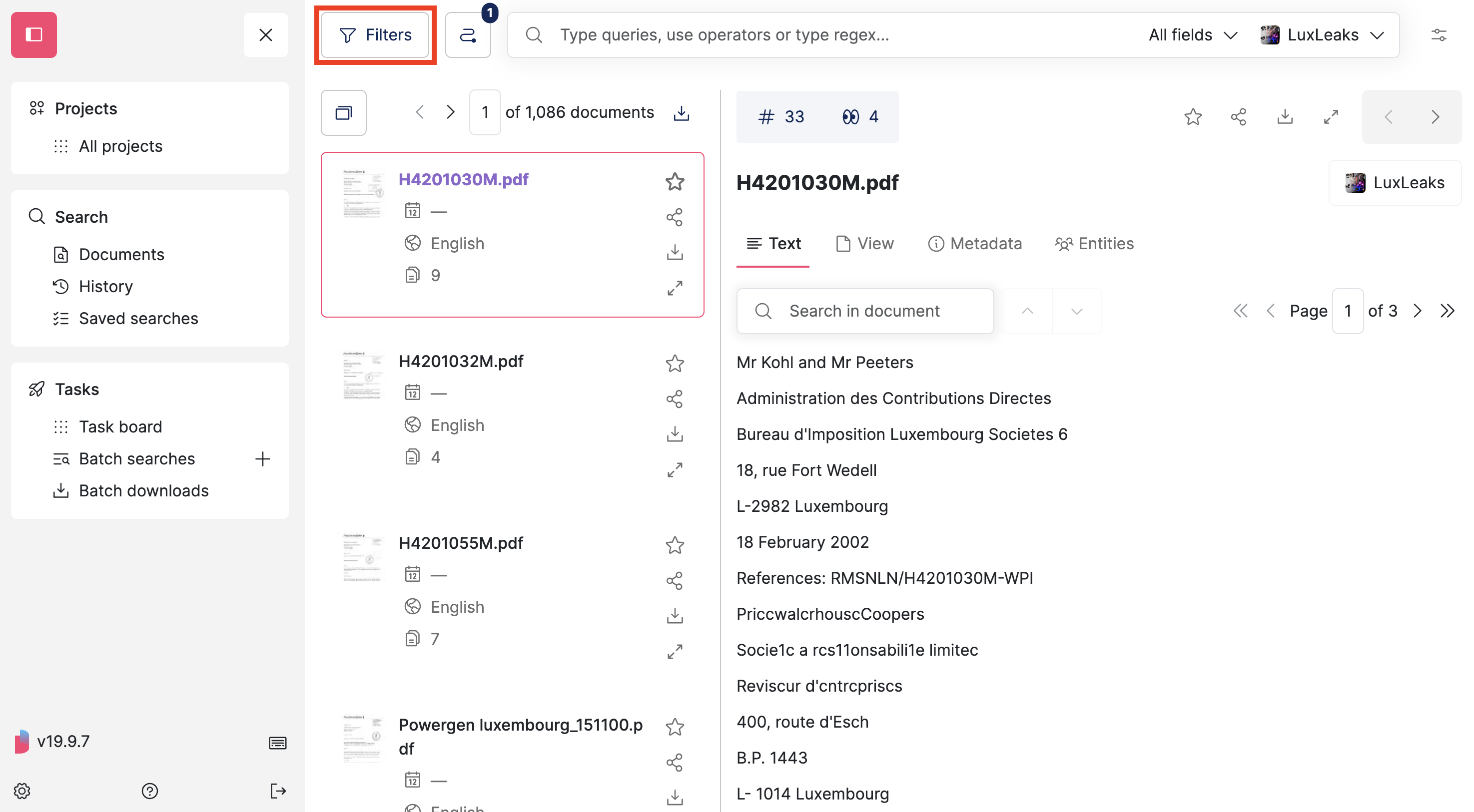Open the H4201055M.pdf thumbnail

[x=362, y=558]
